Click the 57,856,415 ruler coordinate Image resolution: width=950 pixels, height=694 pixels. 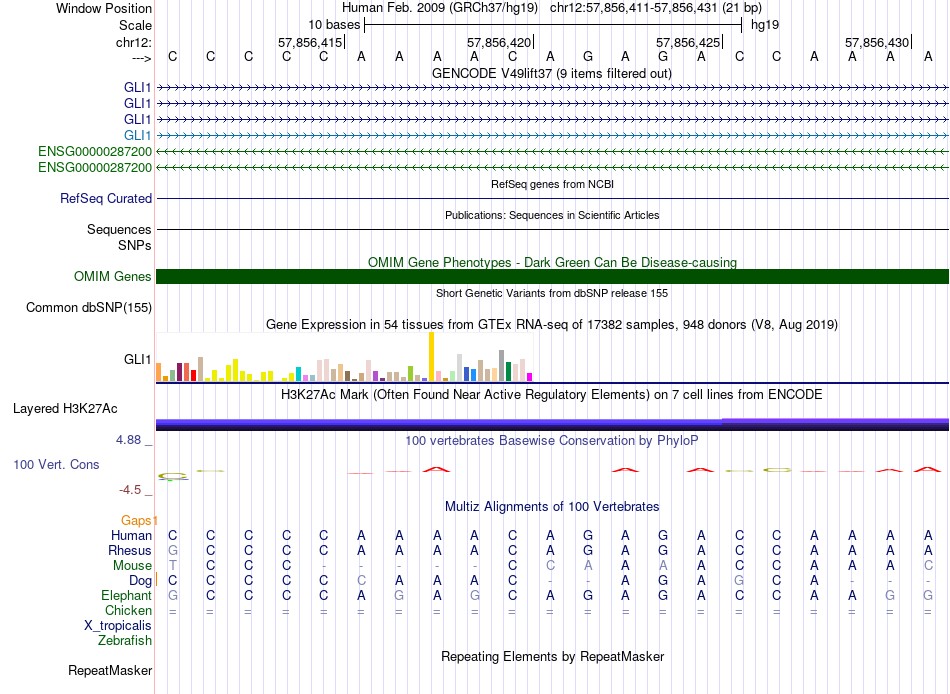[310, 42]
